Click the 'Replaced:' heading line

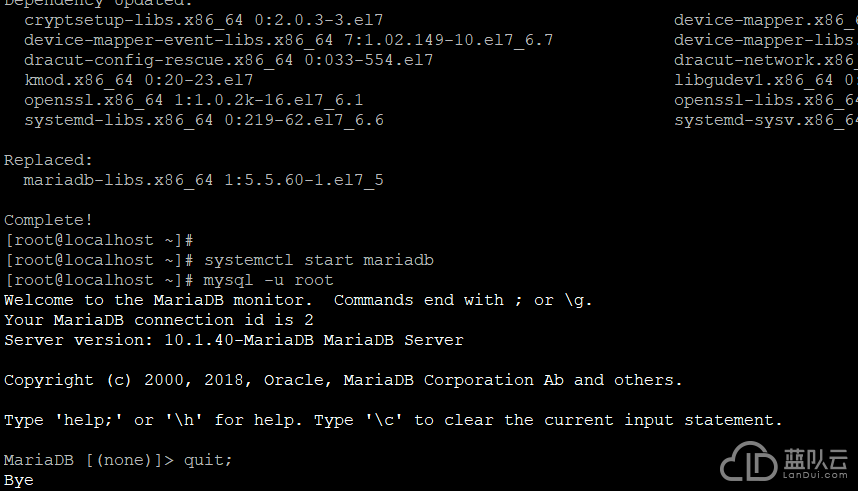[48, 160]
